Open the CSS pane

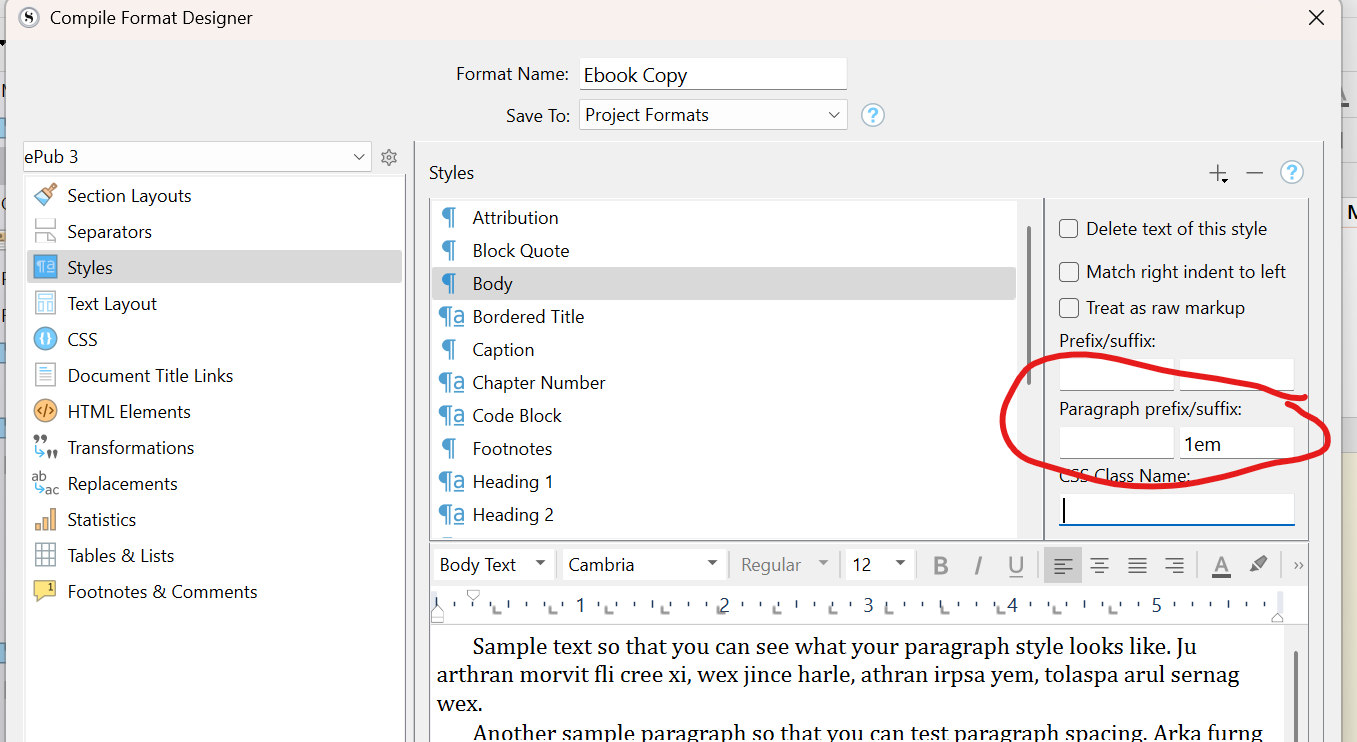click(x=213, y=340)
